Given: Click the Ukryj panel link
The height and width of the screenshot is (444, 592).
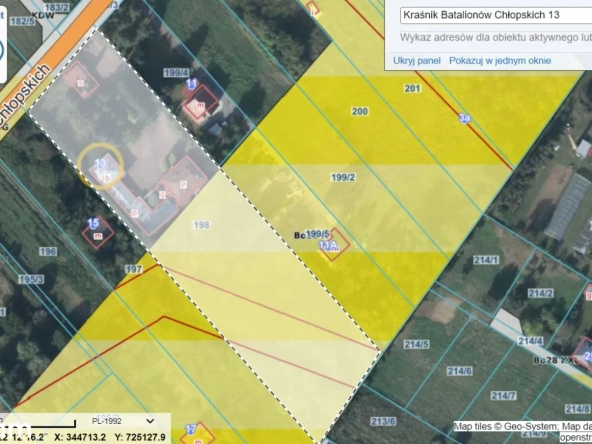Looking at the screenshot, I should 417,61.
